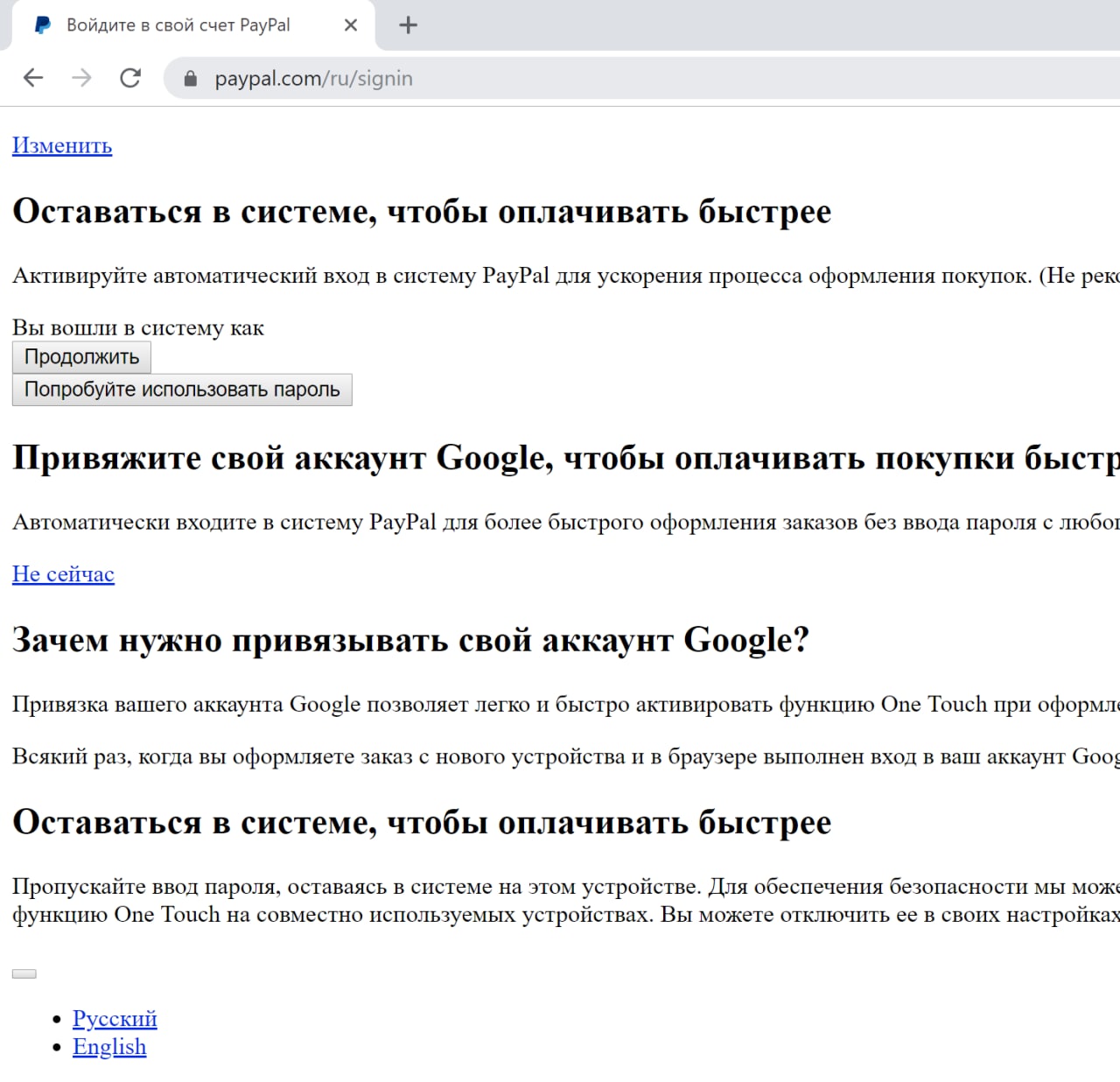The image size is (1120, 1082).
Task: Click the padlock site security icon
Action: [x=190, y=79]
